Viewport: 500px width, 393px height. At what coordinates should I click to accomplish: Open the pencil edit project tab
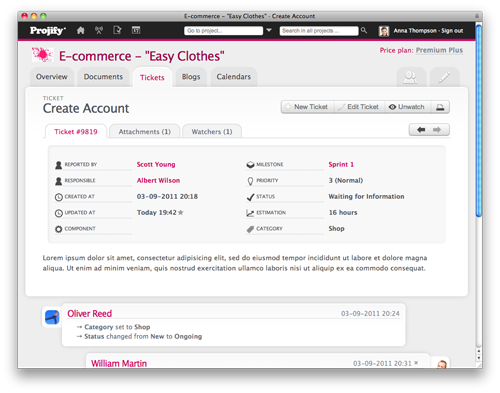tap(445, 77)
